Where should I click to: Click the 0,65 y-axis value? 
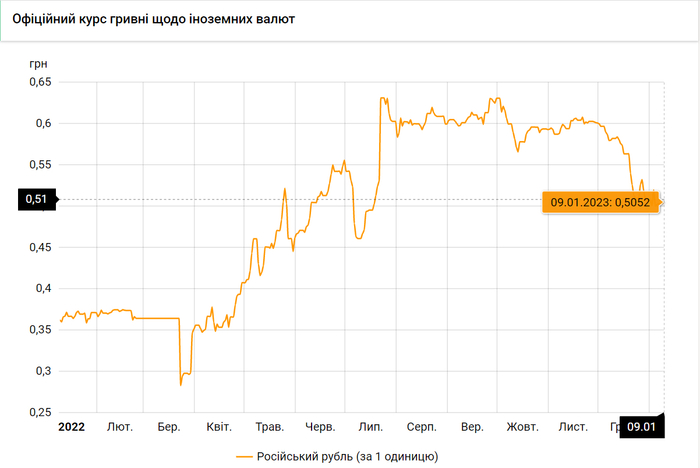[x=35, y=82]
